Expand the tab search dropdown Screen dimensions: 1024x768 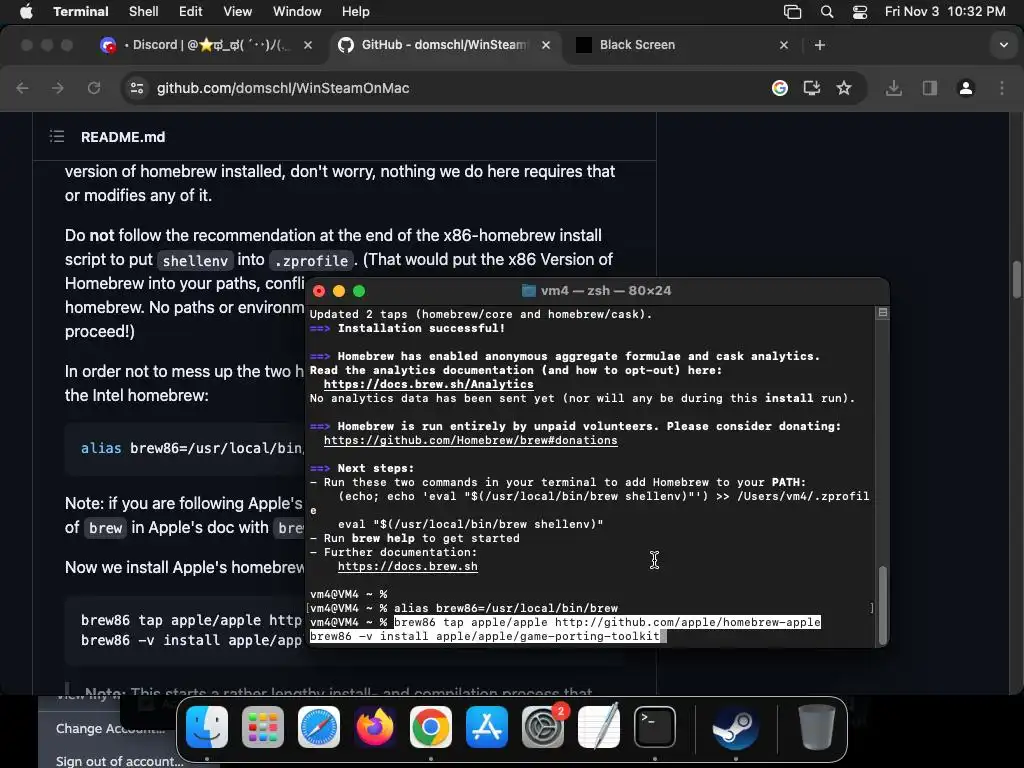point(1004,45)
